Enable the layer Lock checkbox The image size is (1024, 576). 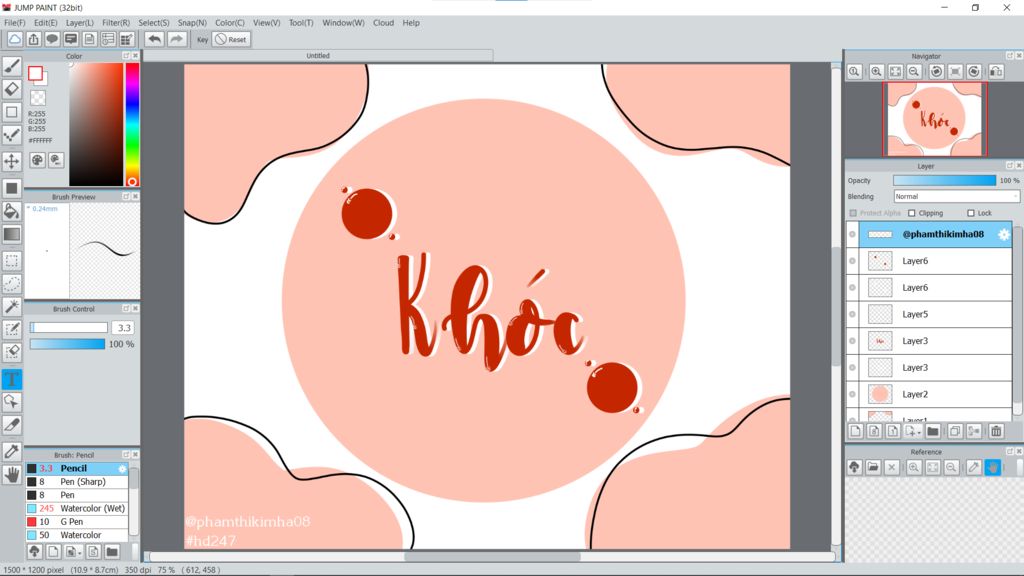pyautogui.click(x=970, y=213)
